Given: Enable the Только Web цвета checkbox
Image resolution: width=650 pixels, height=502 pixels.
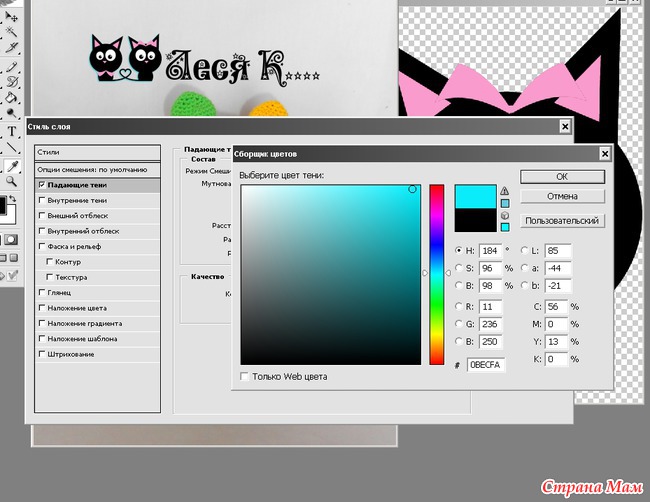Looking at the screenshot, I should (x=246, y=377).
